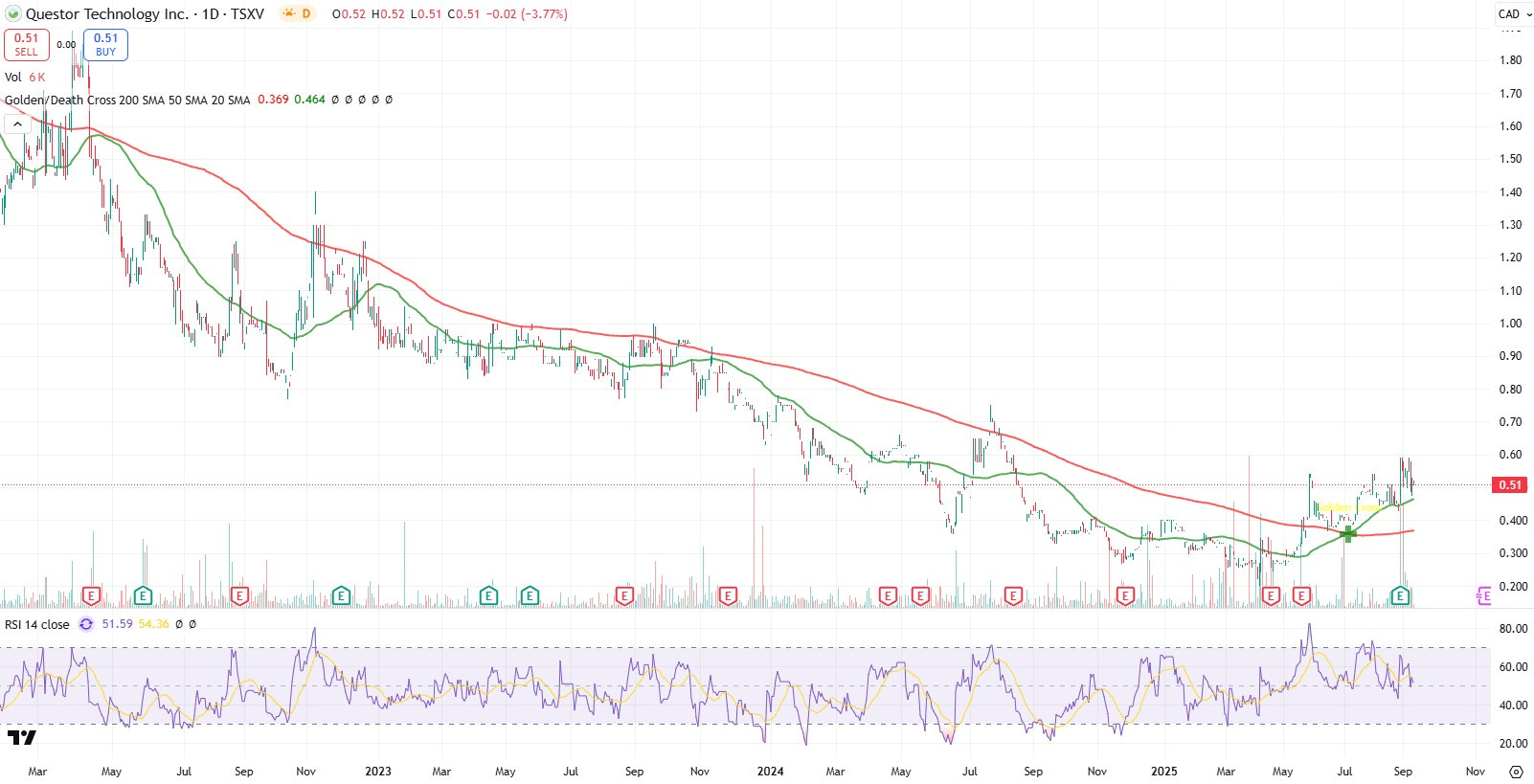This screenshot has height=784, width=1534.
Task: Click the 1D interval in the chart title
Action: tap(211, 14)
